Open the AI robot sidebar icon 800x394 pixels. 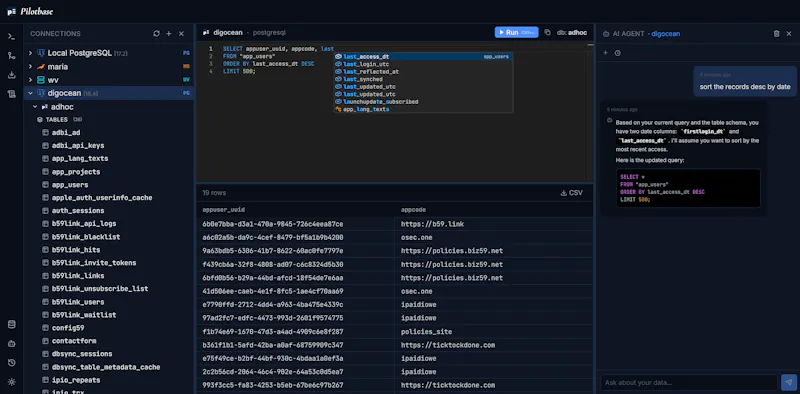coord(11,343)
